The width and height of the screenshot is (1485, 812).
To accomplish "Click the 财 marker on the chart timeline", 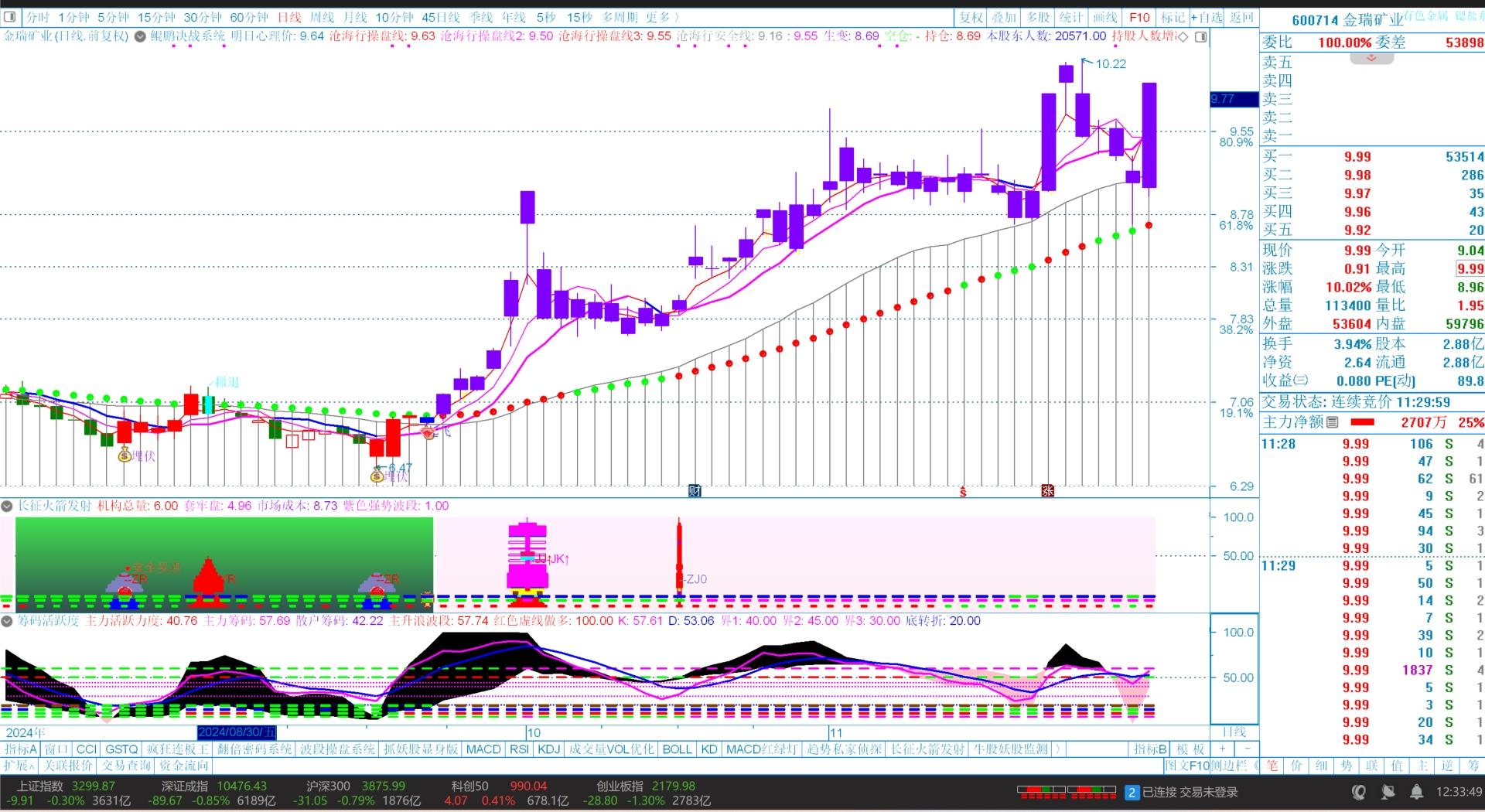I will tap(695, 490).
